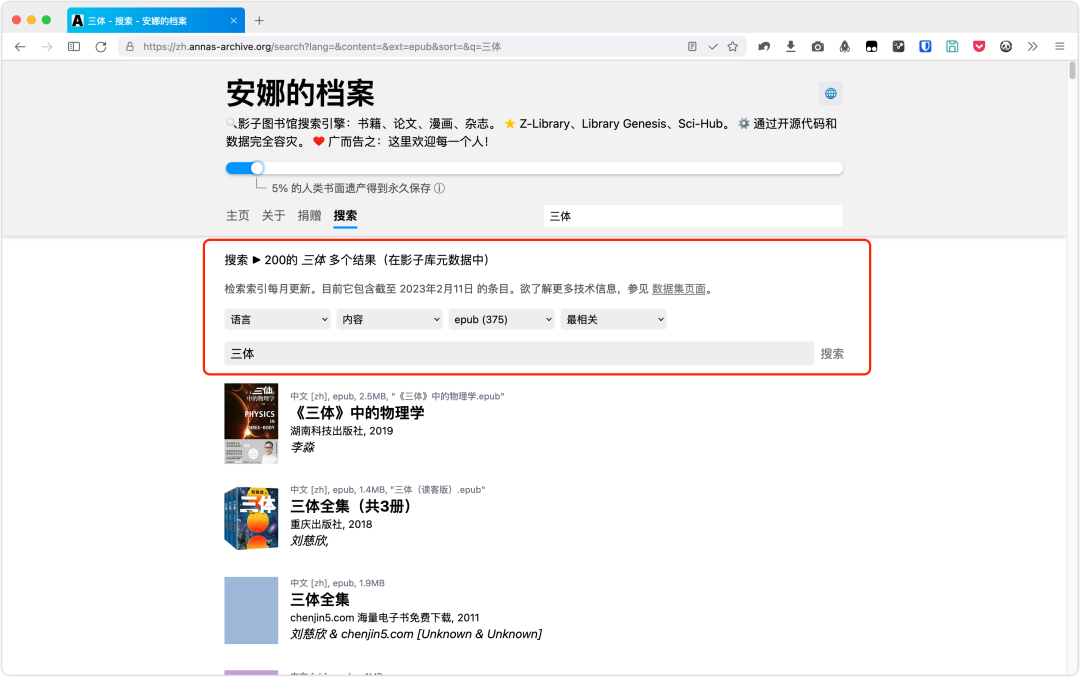Open the Tampermonkey extension icon

(x=871, y=47)
